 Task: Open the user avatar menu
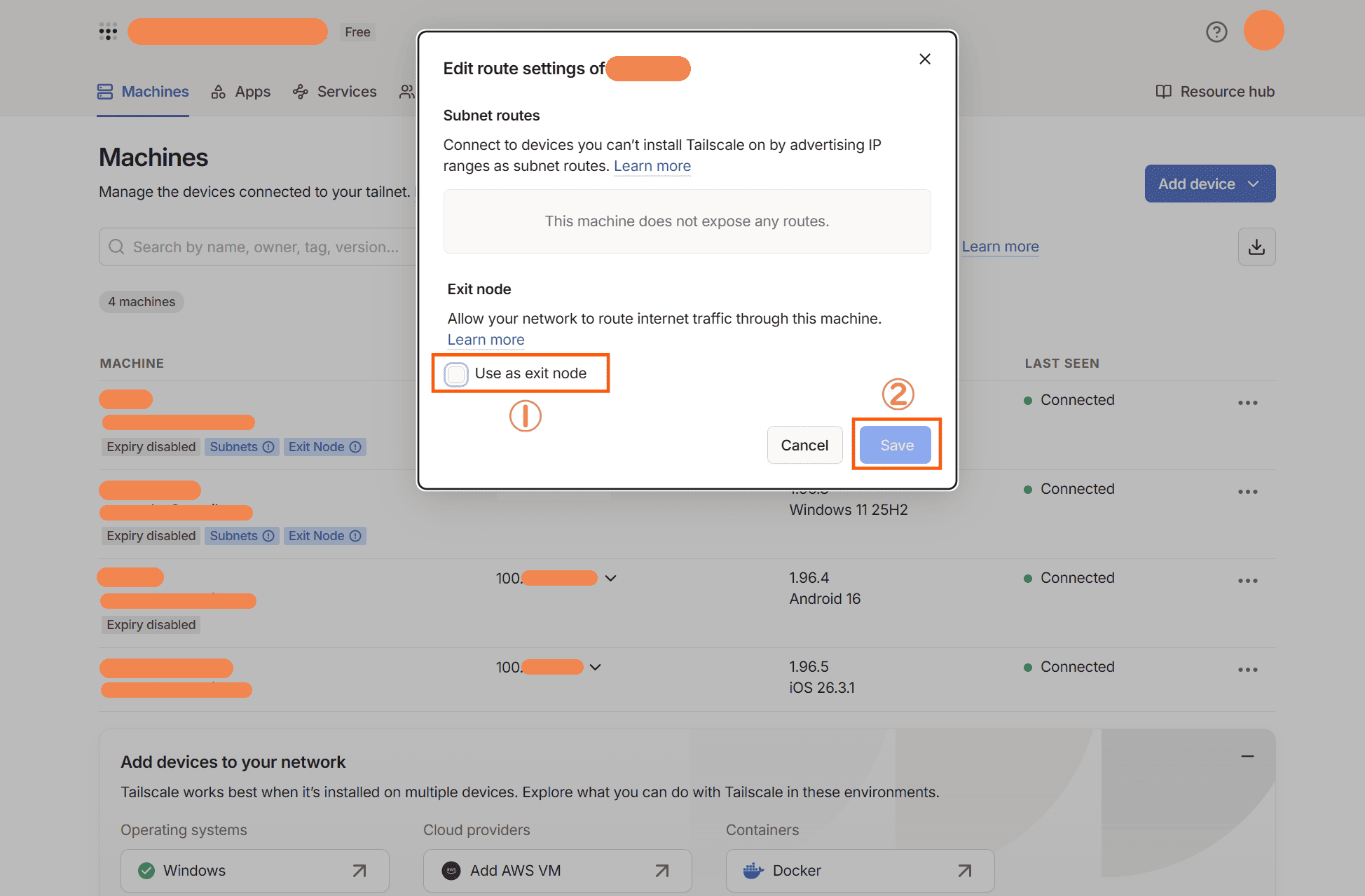tap(1263, 31)
